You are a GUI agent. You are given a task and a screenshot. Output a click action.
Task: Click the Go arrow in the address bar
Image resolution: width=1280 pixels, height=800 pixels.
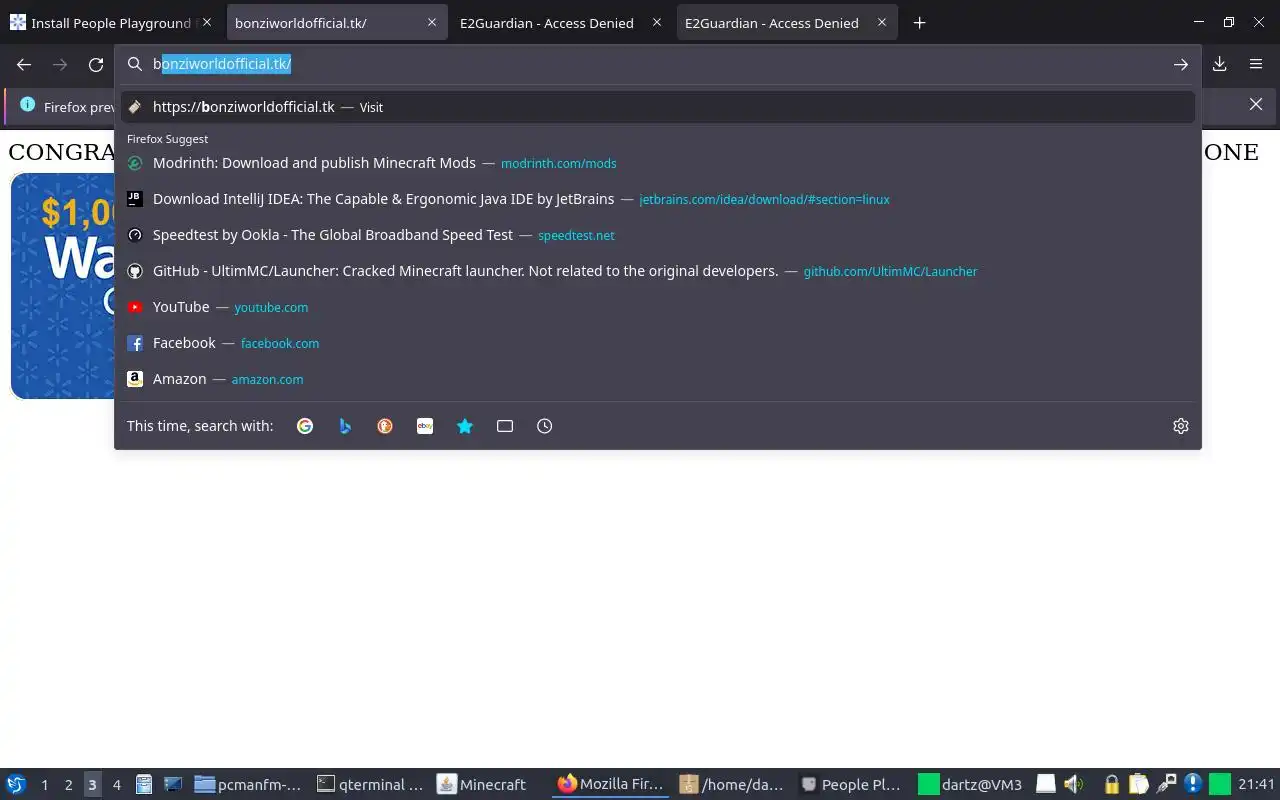click(x=1181, y=64)
